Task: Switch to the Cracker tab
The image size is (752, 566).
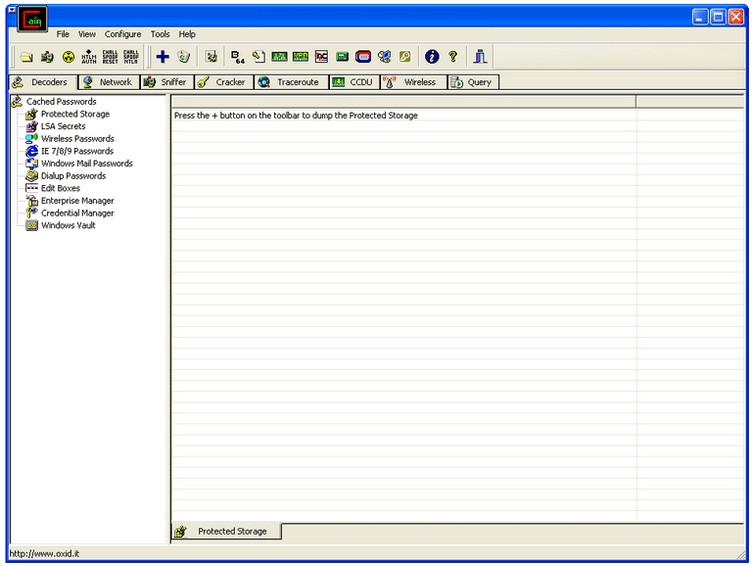Action: tap(224, 82)
